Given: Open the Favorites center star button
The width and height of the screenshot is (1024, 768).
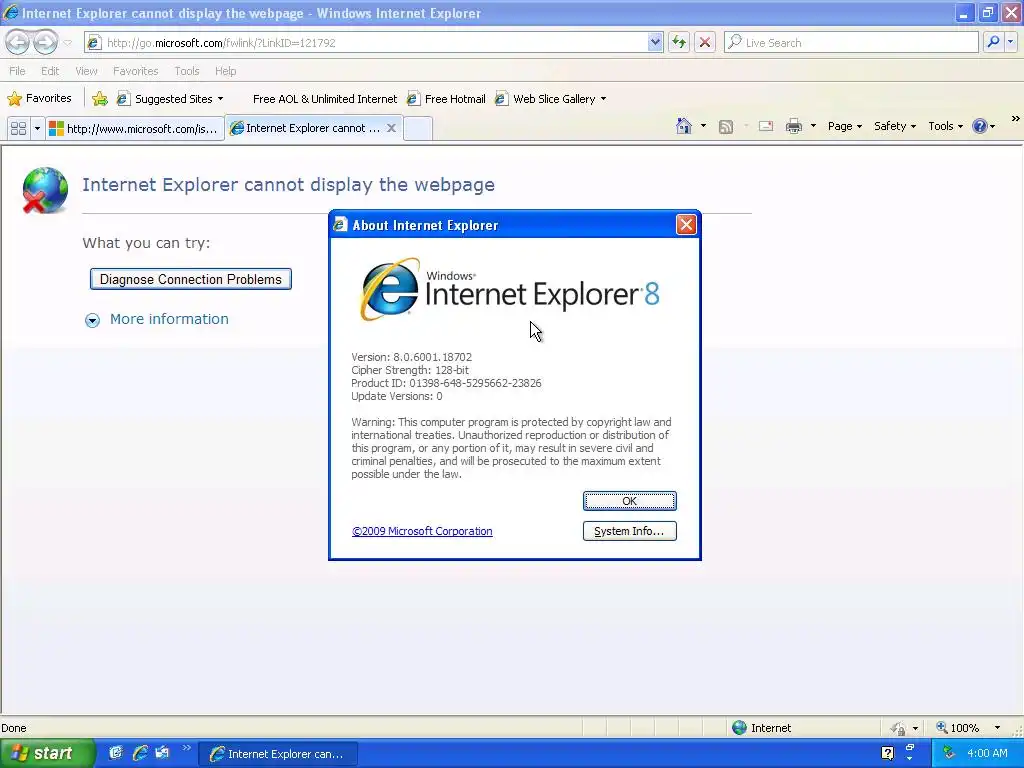Looking at the screenshot, I should pyautogui.click(x=39, y=99).
